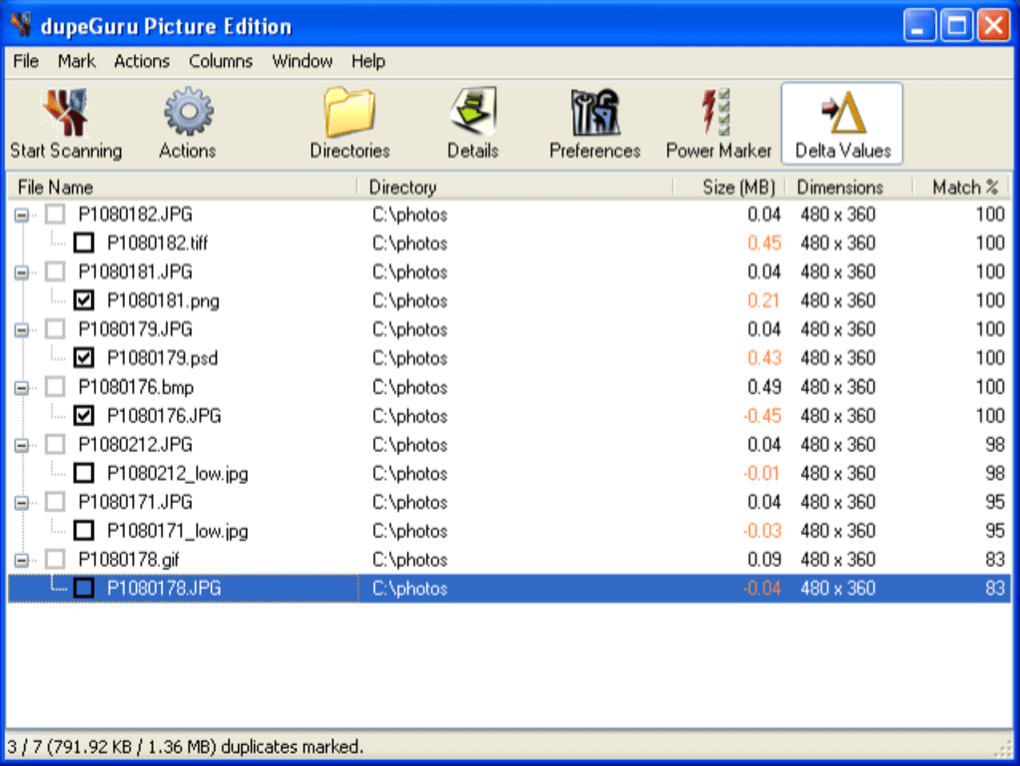Click the Directories folder icon

tap(349, 113)
